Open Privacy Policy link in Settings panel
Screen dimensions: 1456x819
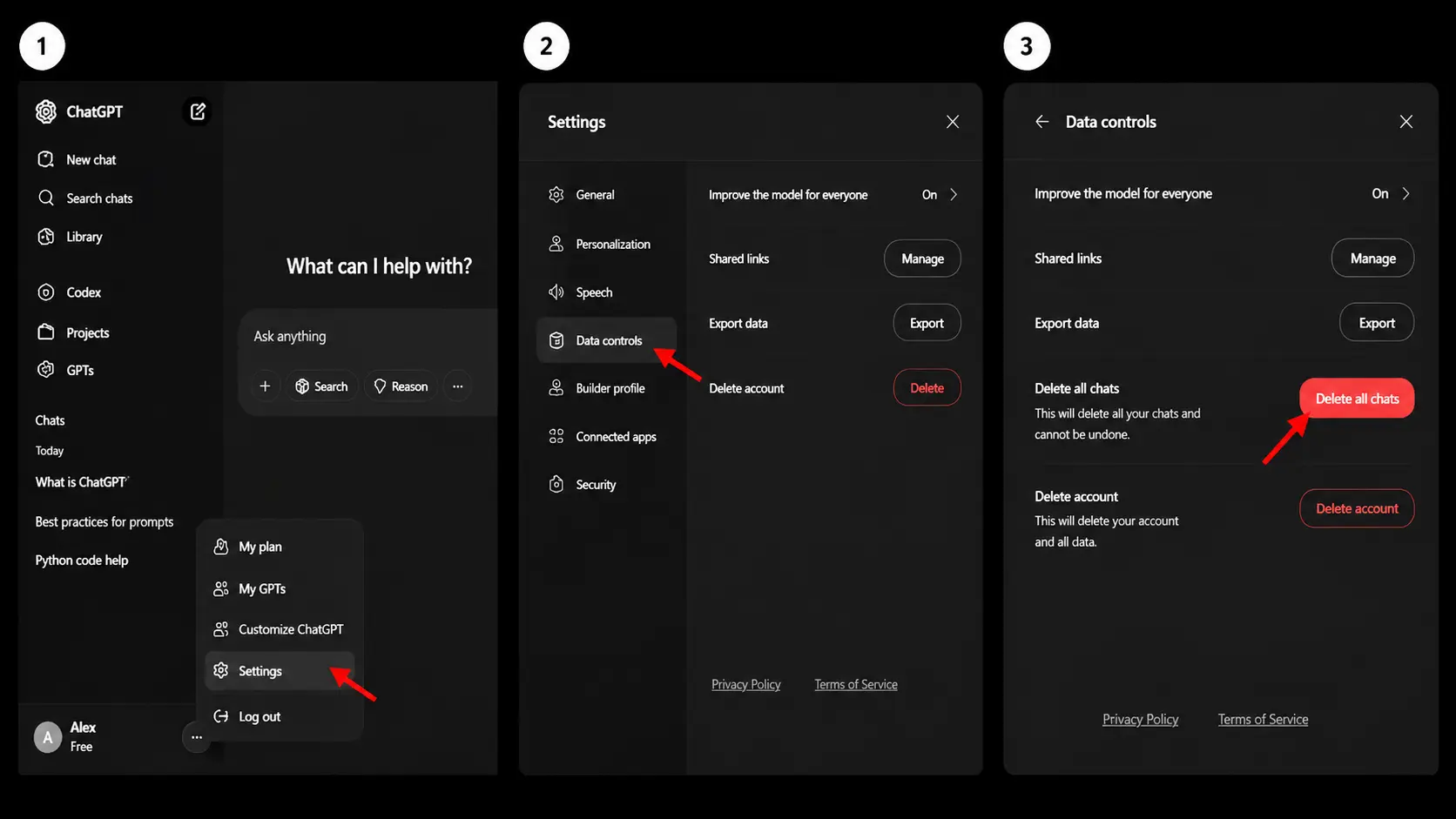coord(746,685)
